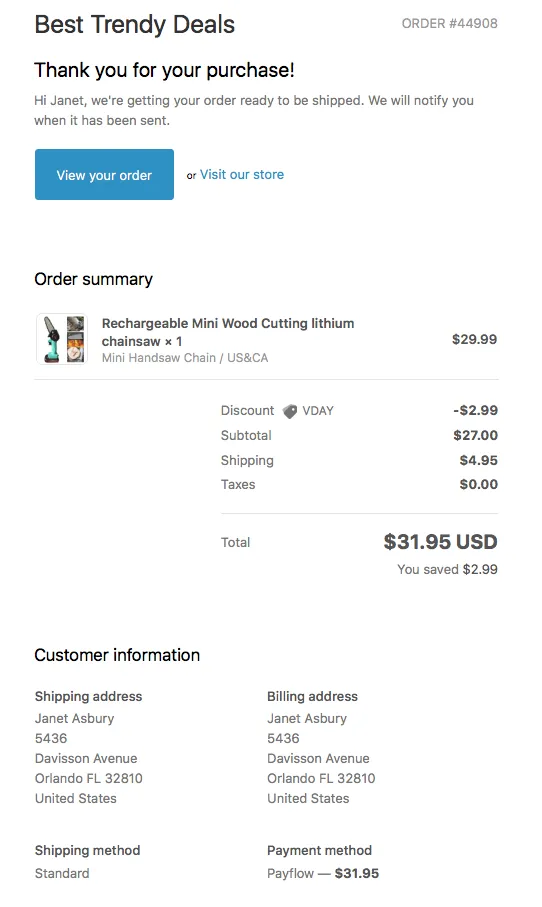Click the discount tag icon beside VDAY
Screen dimensions: 542x907
(289, 411)
